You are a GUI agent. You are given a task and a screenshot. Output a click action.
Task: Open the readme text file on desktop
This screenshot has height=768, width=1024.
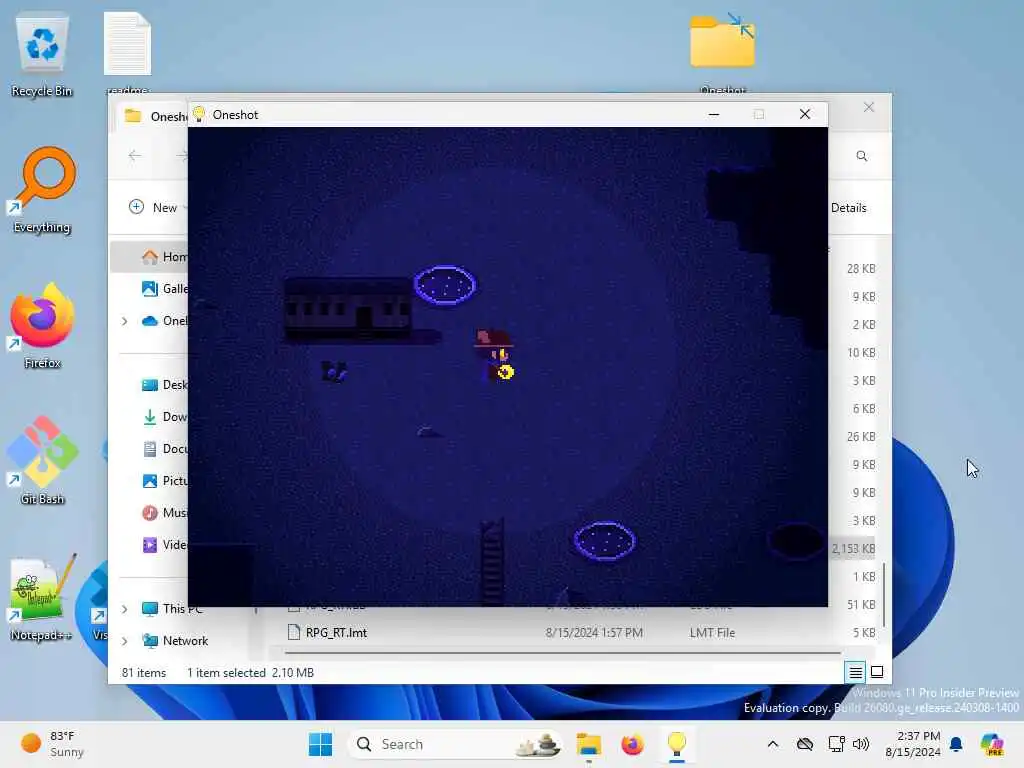point(127,52)
